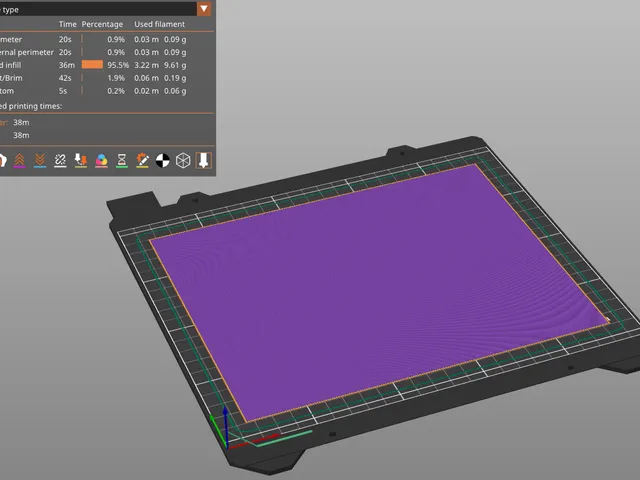This screenshot has height=480, width=640.
Task: Toggle pause prints hourglass icon
Action: (x=122, y=160)
